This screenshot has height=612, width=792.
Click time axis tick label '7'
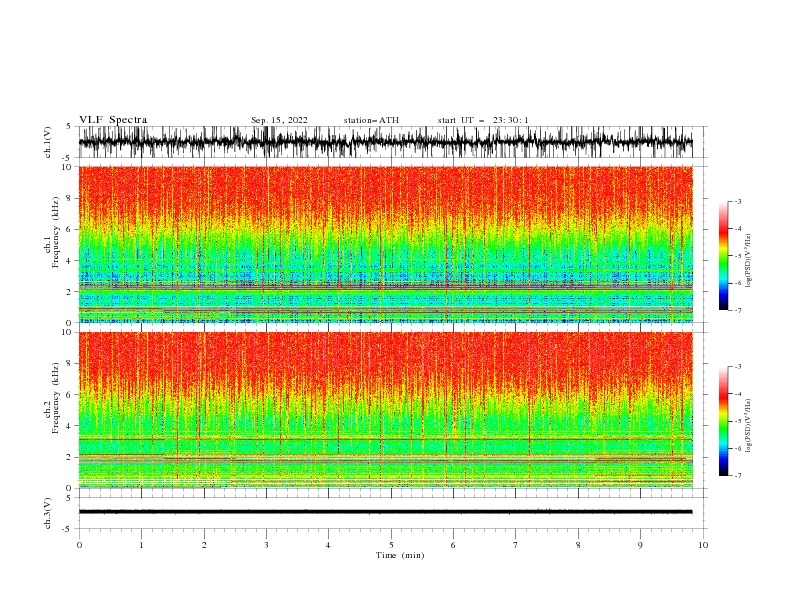click(x=516, y=545)
